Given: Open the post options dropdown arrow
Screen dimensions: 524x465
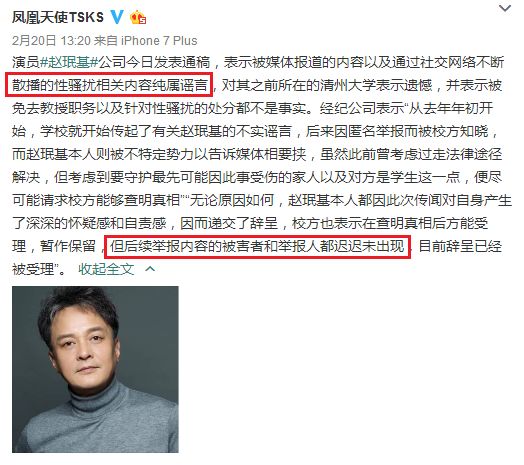Looking at the screenshot, I should 505,8.
